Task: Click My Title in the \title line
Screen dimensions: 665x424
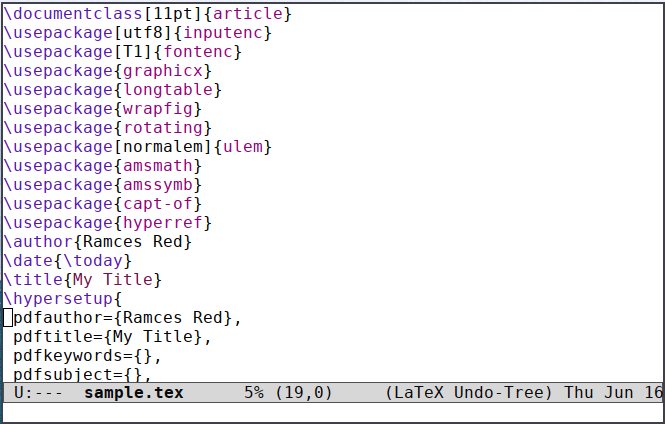Action: 113,280
